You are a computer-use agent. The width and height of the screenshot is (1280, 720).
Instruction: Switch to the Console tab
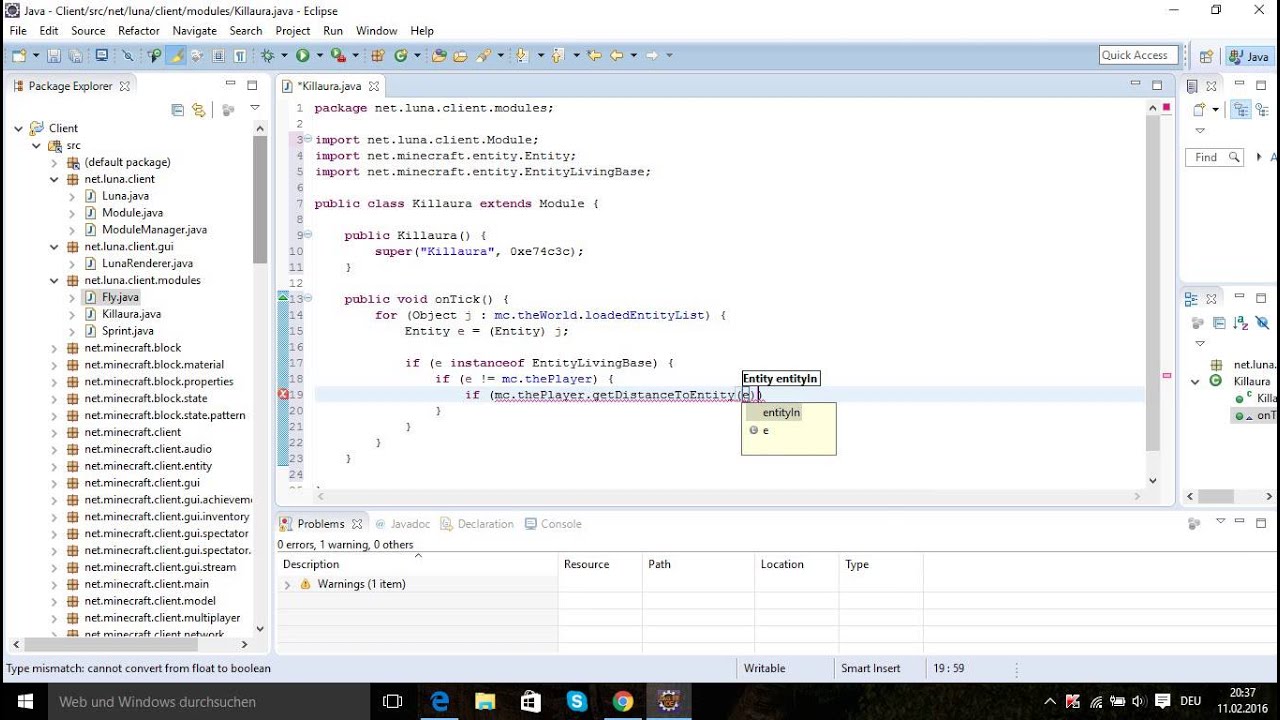click(552, 524)
